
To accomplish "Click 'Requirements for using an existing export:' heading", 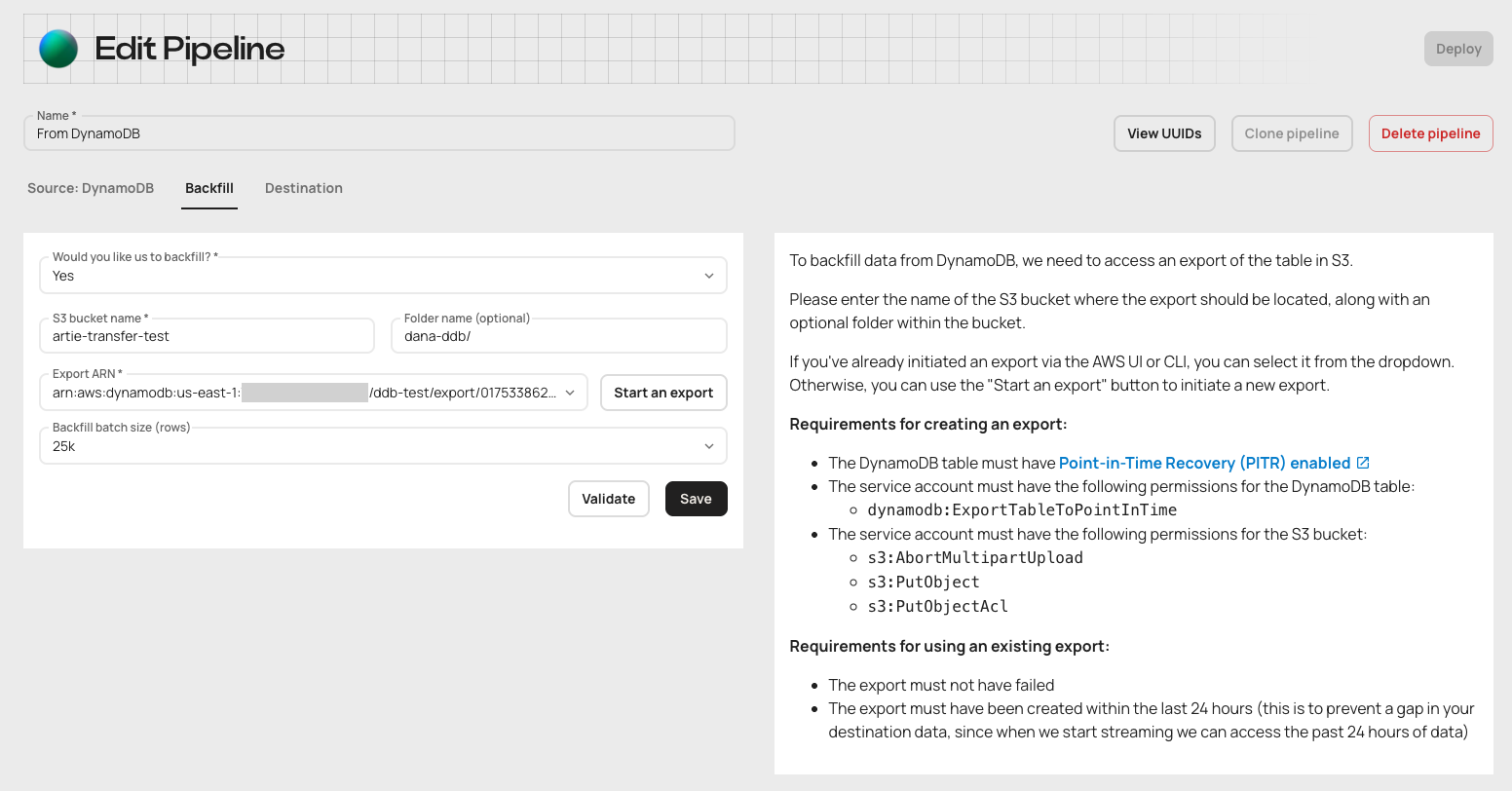I will click(950, 646).
